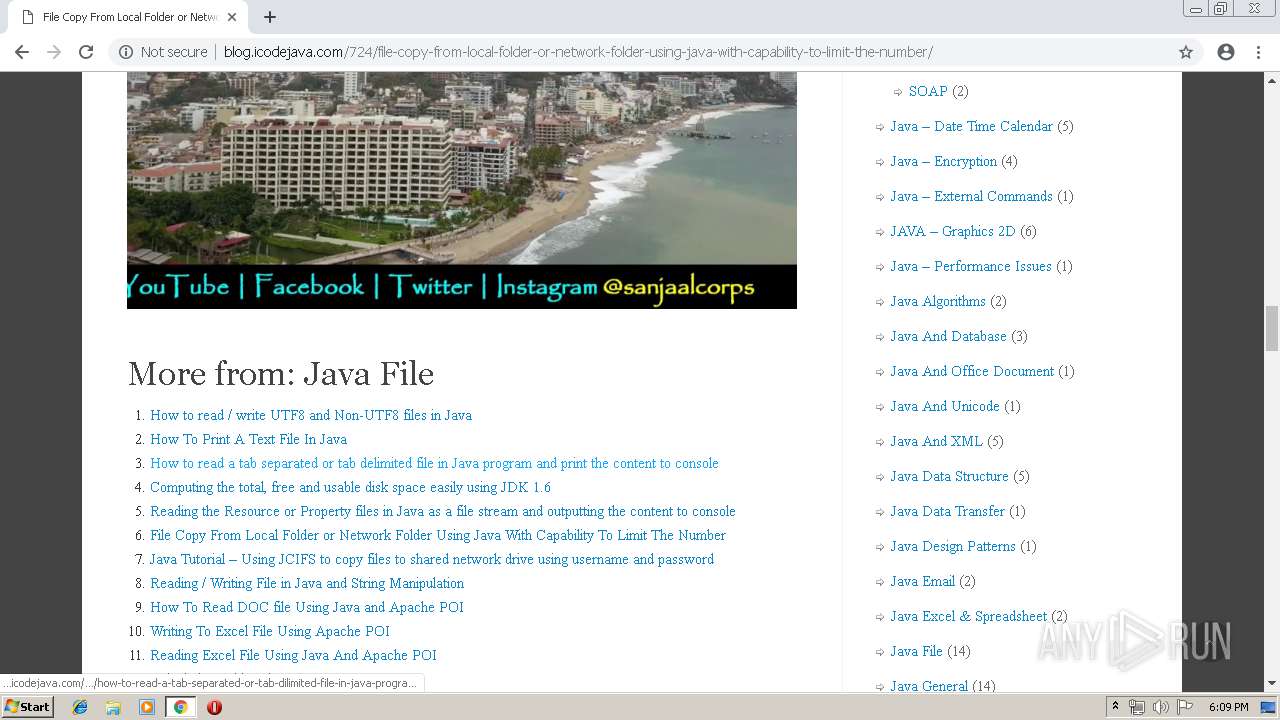The width and height of the screenshot is (1280, 720).
Task: Open the File Explorer taskbar icon
Action: coord(113,707)
